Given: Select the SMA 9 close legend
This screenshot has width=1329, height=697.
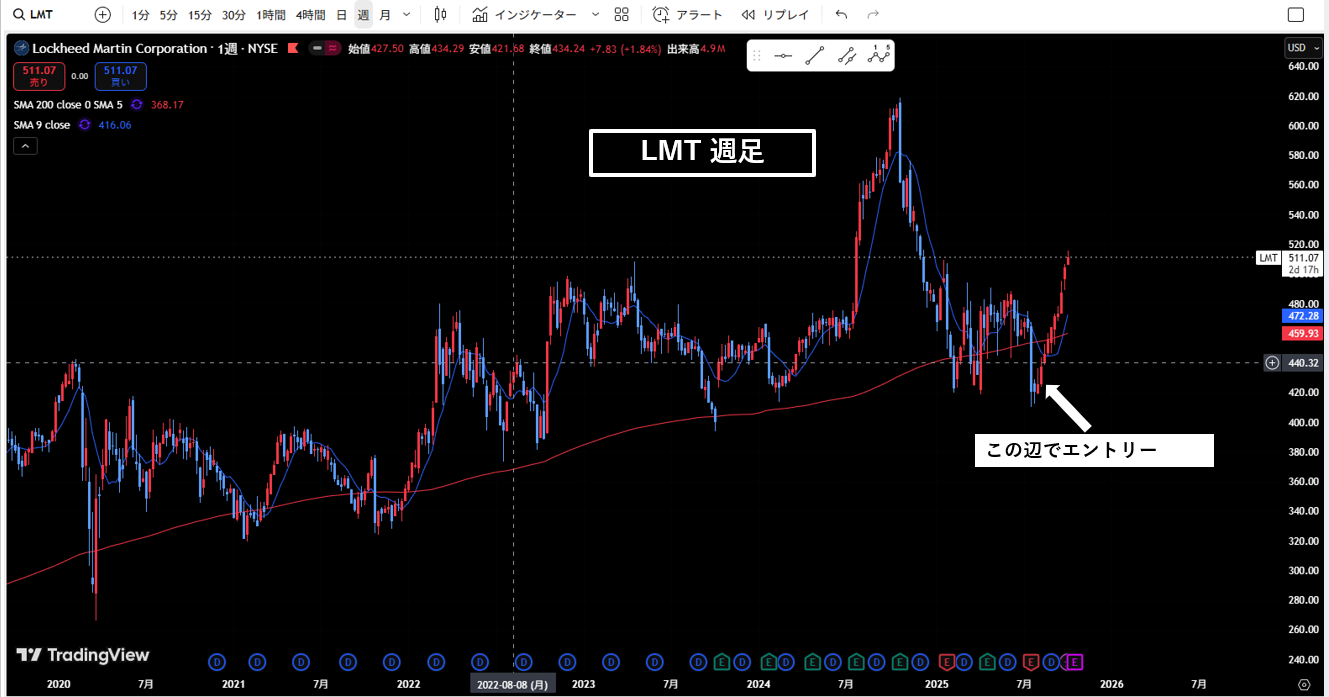Looking at the screenshot, I should (x=42, y=125).
